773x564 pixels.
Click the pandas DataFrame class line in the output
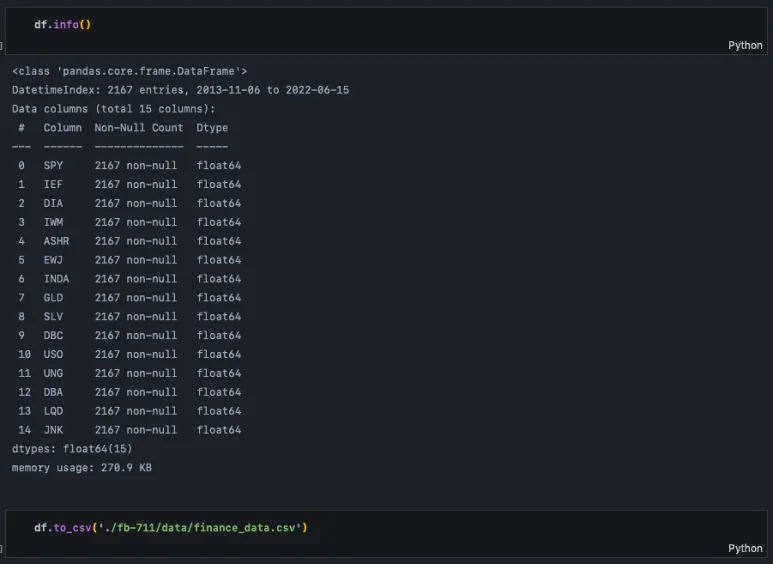click(129, 71)
